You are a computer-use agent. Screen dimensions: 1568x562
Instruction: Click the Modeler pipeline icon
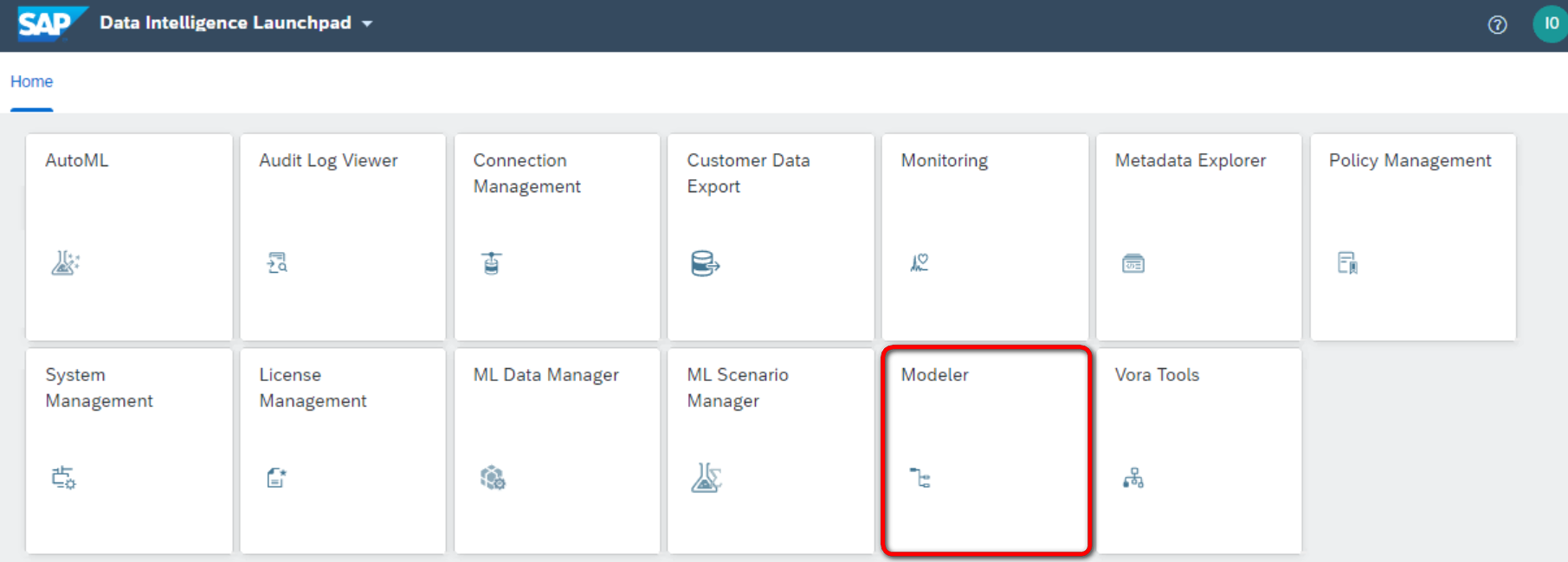pos(920,477)
